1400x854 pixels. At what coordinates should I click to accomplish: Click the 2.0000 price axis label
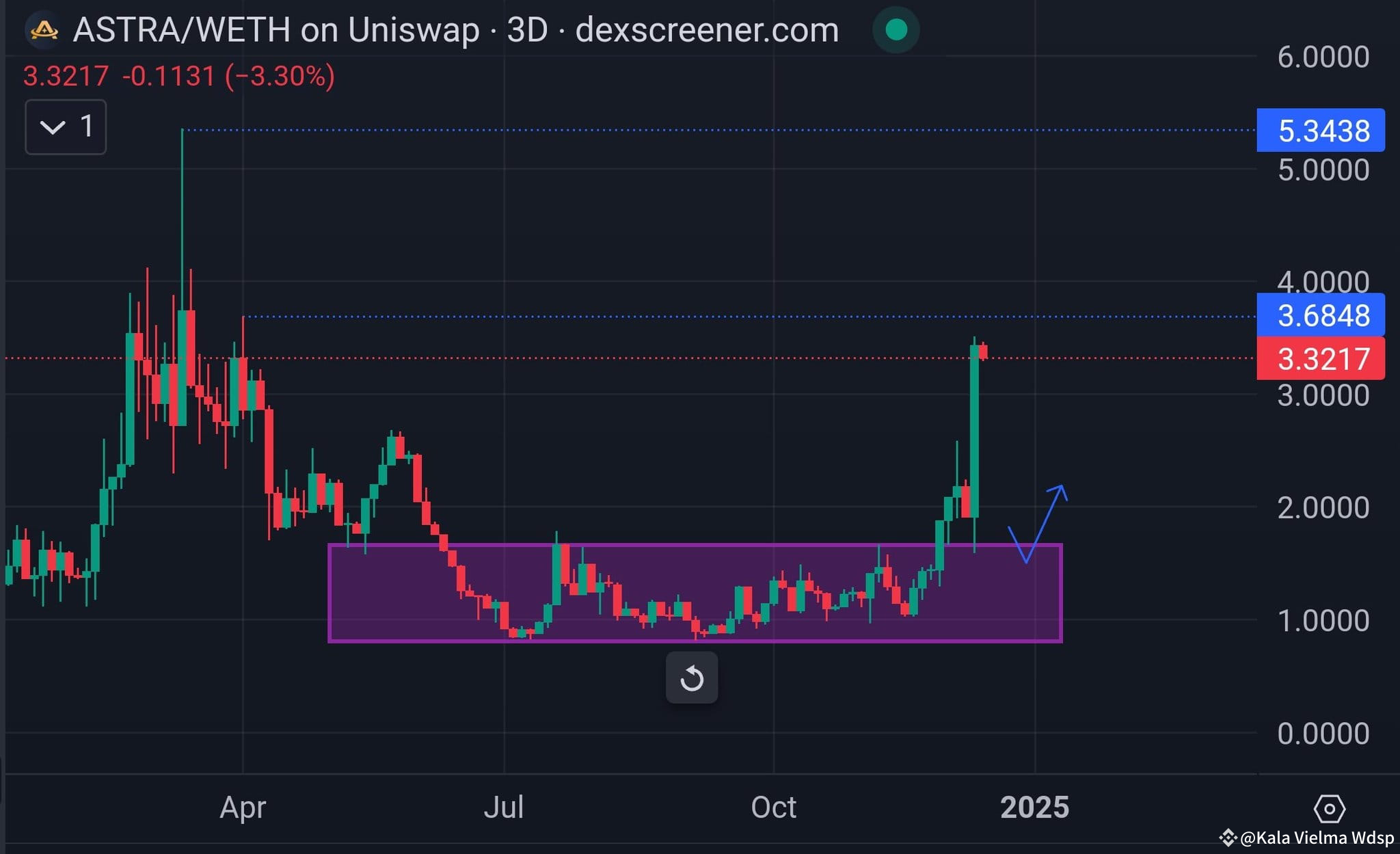[1323, 507]
